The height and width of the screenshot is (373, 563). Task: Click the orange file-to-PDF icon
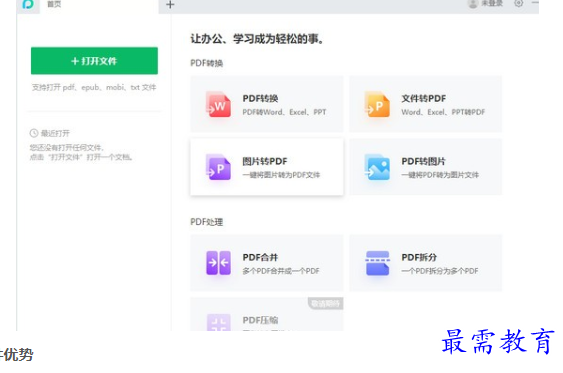[377, 104]
